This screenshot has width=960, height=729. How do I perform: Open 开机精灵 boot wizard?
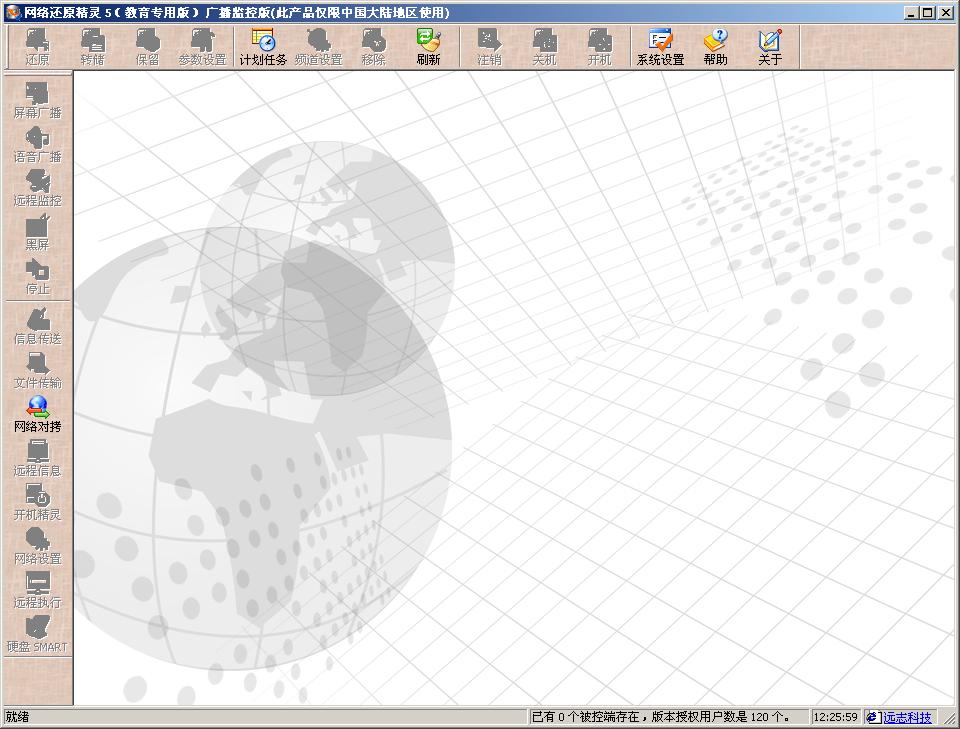coord(37,502)
